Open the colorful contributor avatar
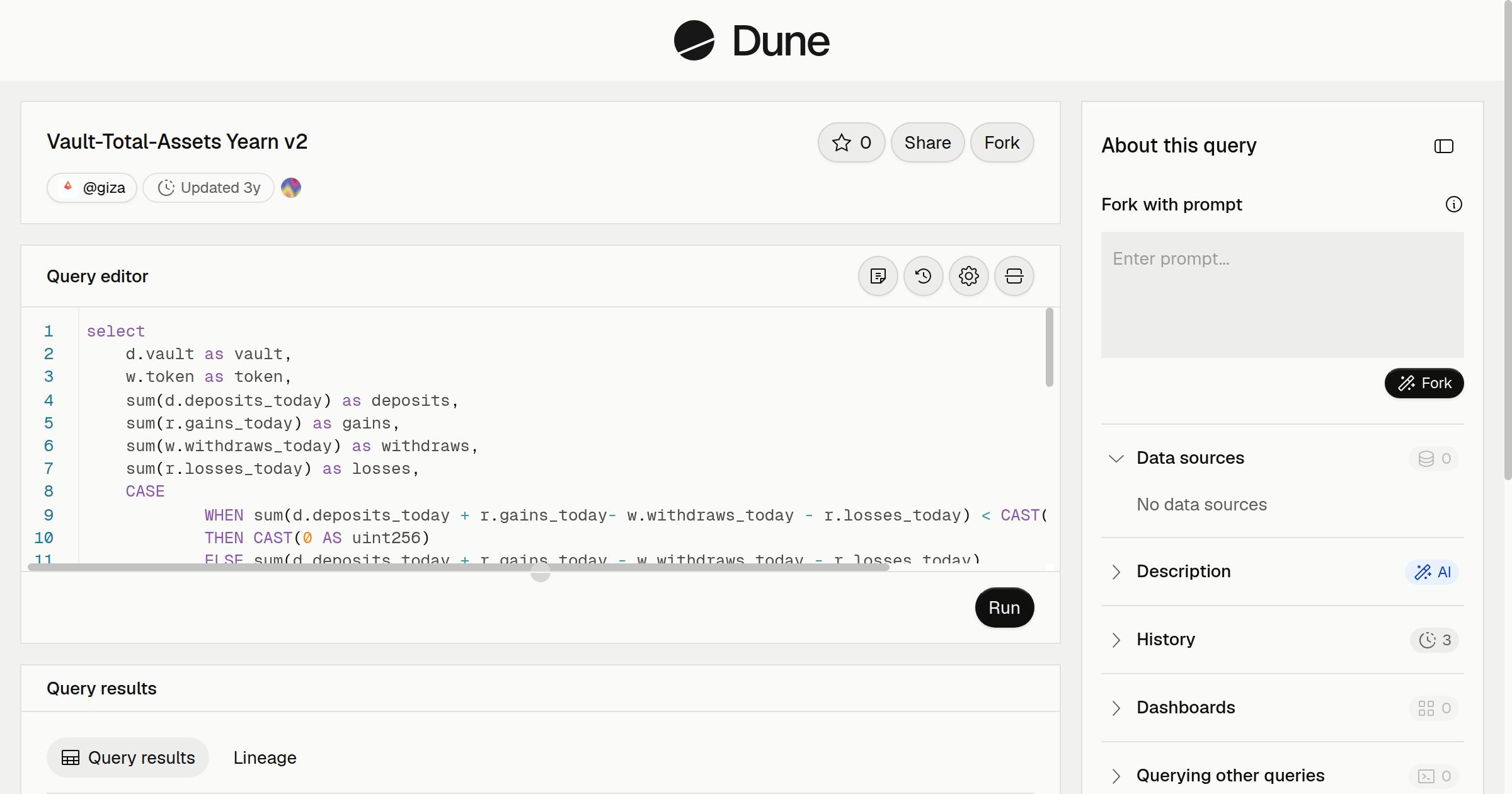The height and width of the screenshot is (794, 1512). click(291, 188)
